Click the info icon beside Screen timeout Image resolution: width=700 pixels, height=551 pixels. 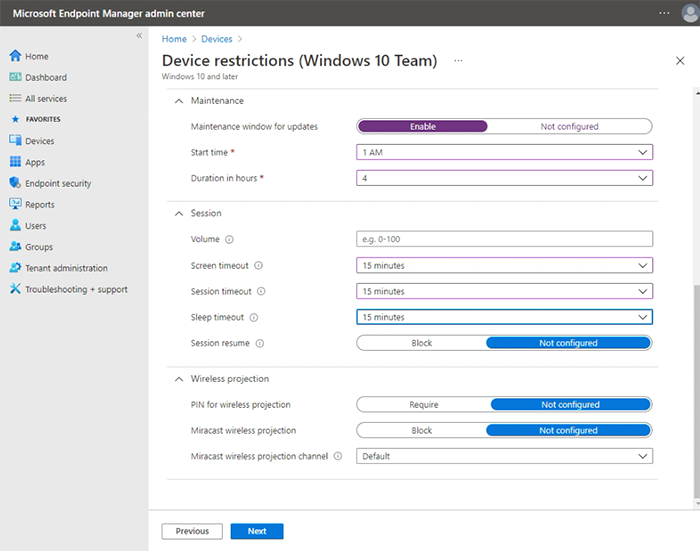click(x=258, y=265)
